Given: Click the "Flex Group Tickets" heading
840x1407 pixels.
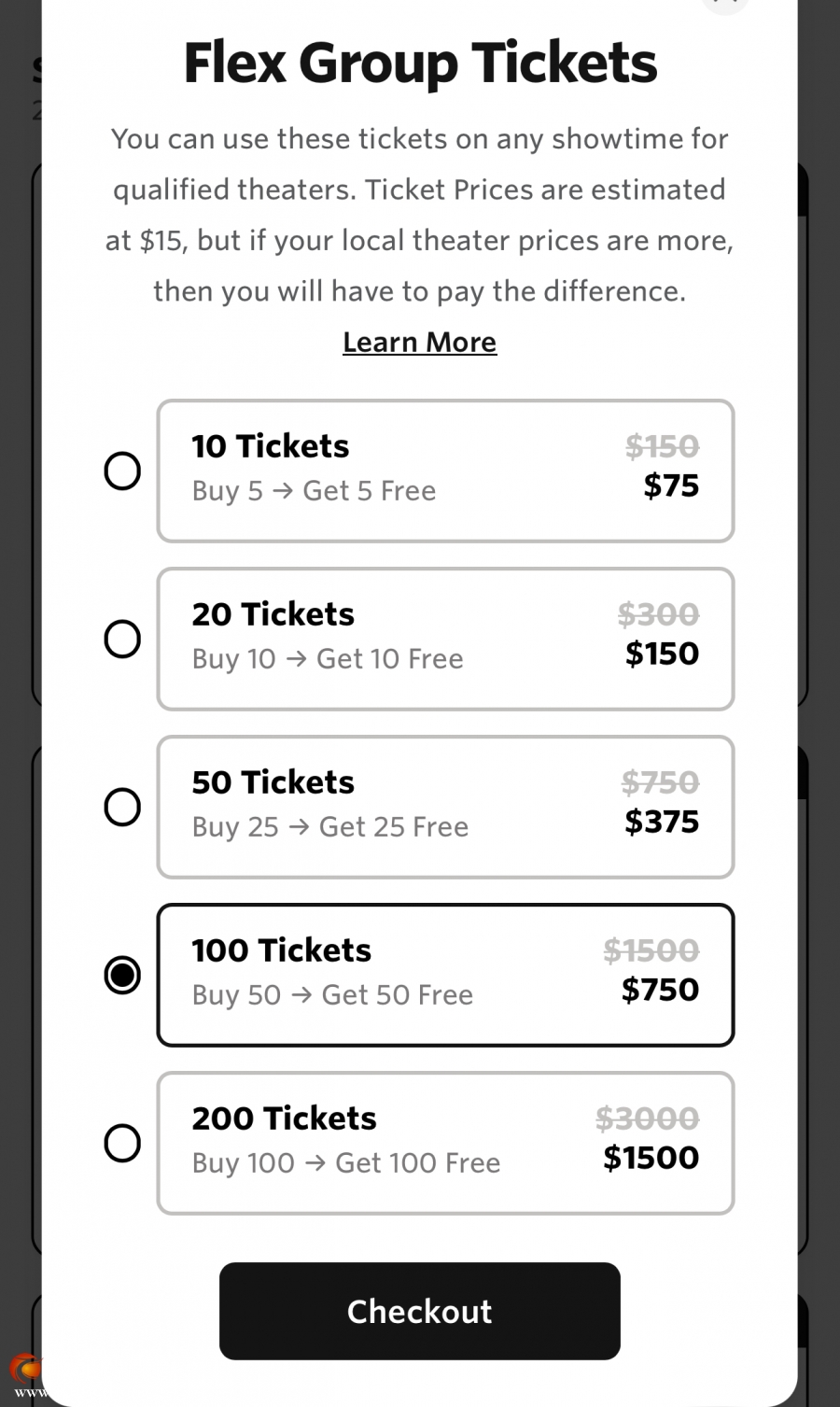Looking at the screenshot, I should 420,63.
